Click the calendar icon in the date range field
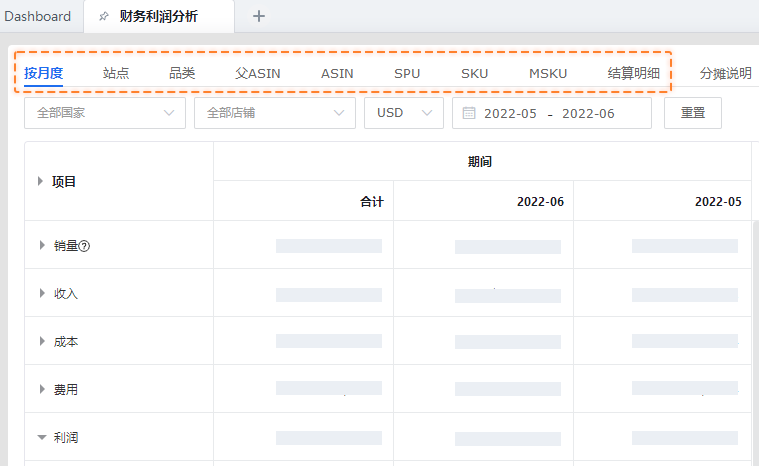The height and width of the screenshot is (466, 759). 469,113
